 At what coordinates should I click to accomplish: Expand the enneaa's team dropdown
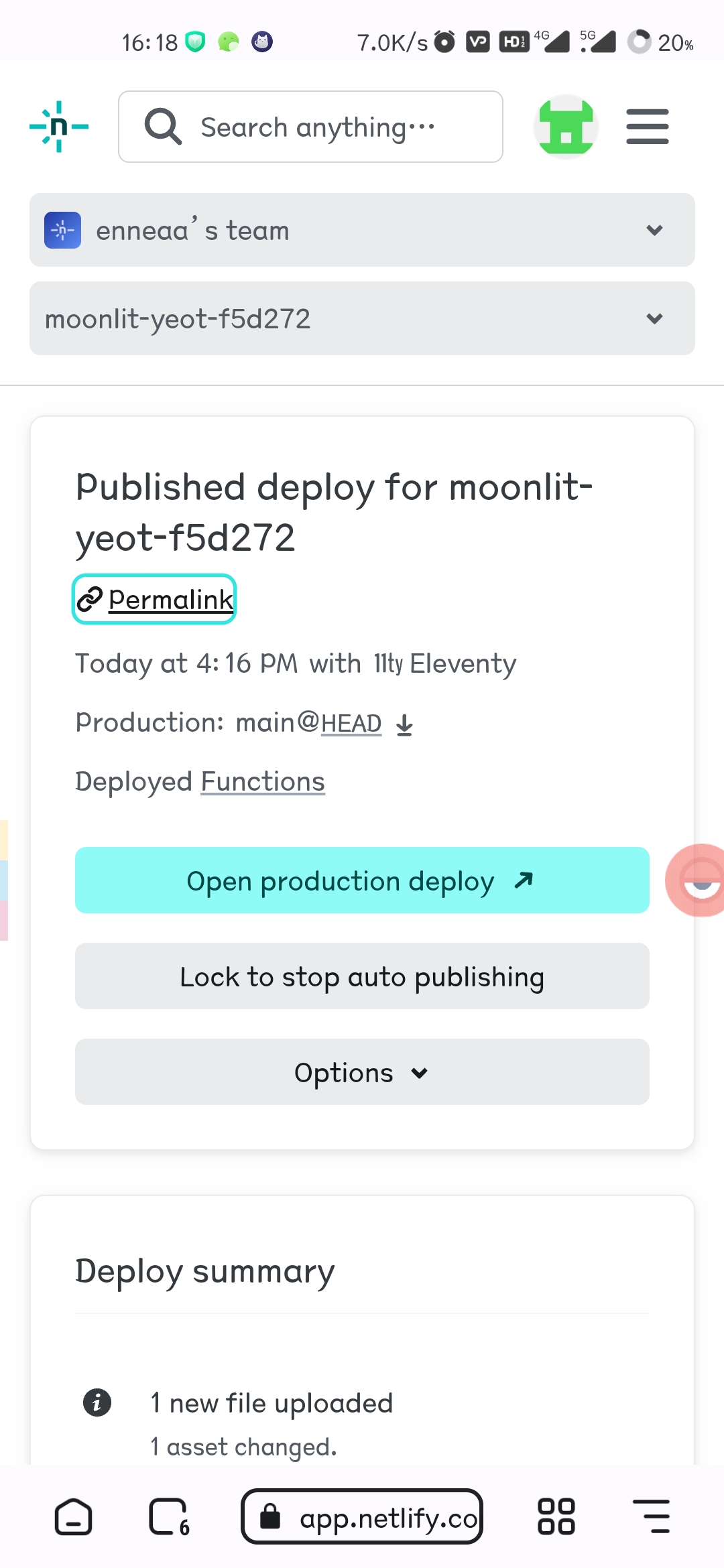coord(362,230)
